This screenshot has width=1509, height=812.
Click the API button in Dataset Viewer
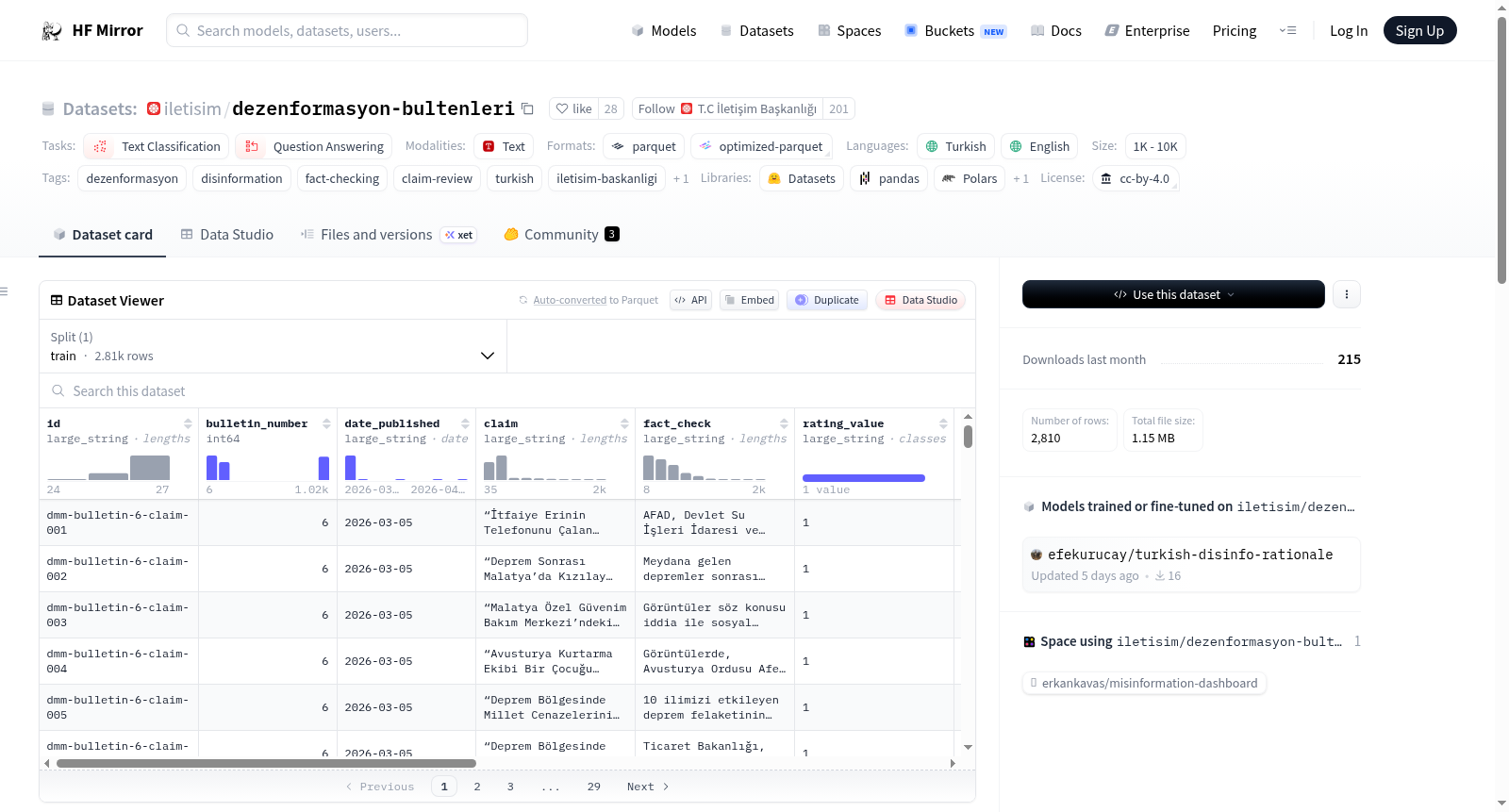pos(691,300)
